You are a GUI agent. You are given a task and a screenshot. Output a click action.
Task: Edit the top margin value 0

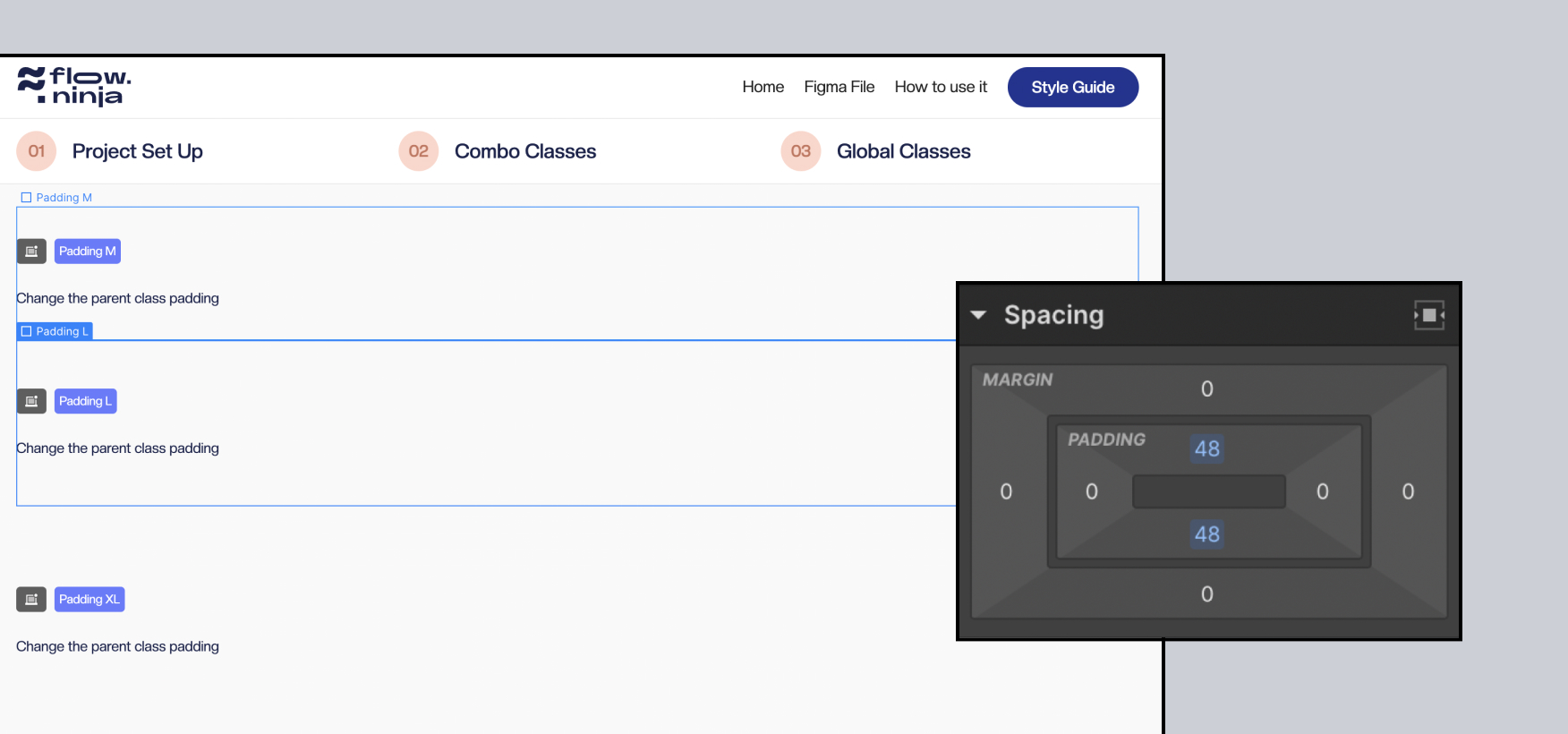click(1207, 388)
